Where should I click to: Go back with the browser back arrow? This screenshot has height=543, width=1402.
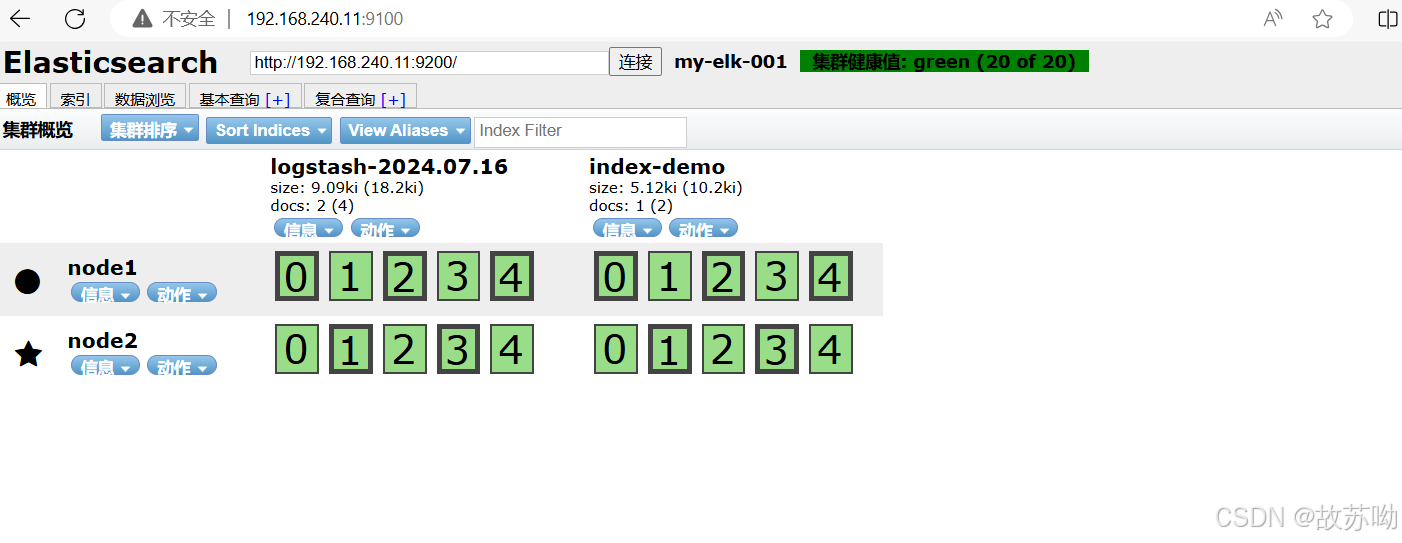[x=20, y=18]
